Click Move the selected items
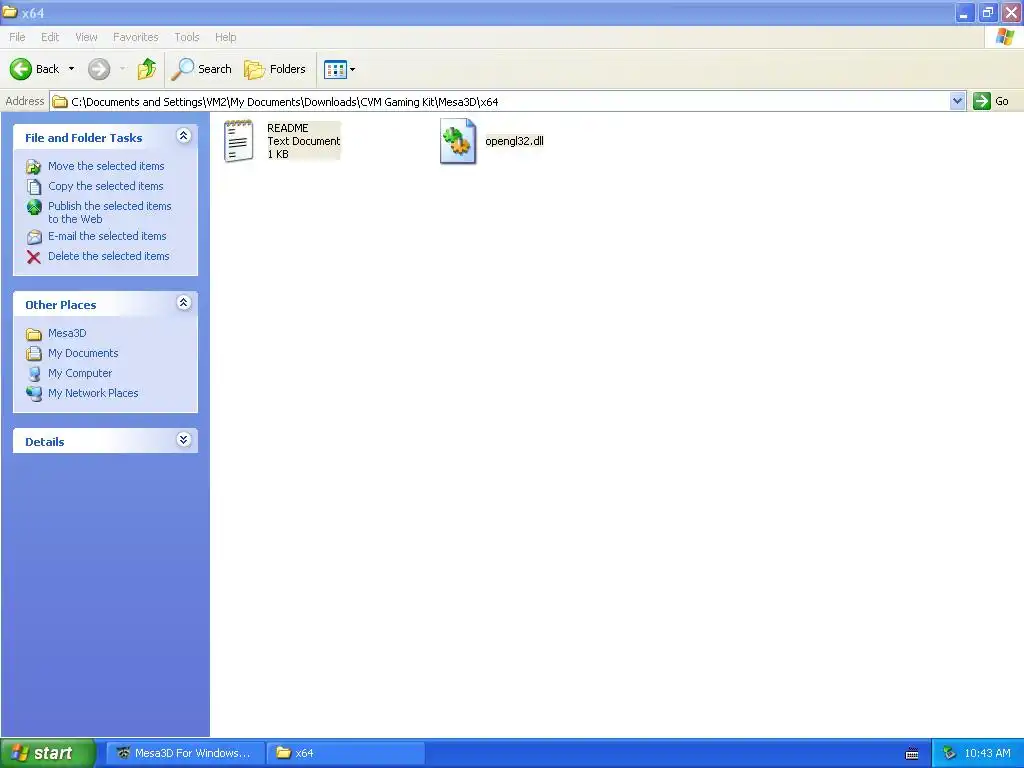The height and width of the screenshot is (768, 1024). pos(106,166)
